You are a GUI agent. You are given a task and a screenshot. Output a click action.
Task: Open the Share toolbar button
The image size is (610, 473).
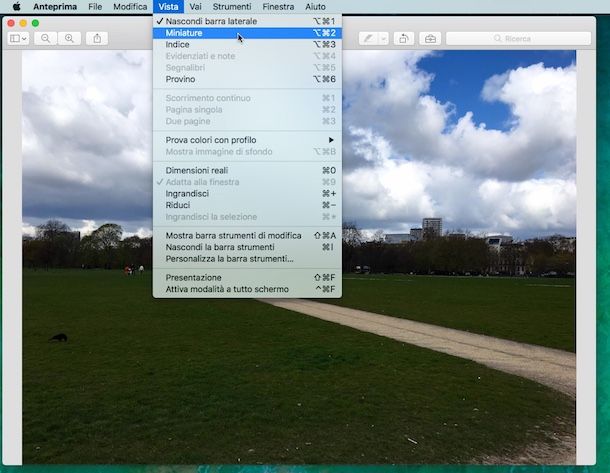click(x=97, y=39)
